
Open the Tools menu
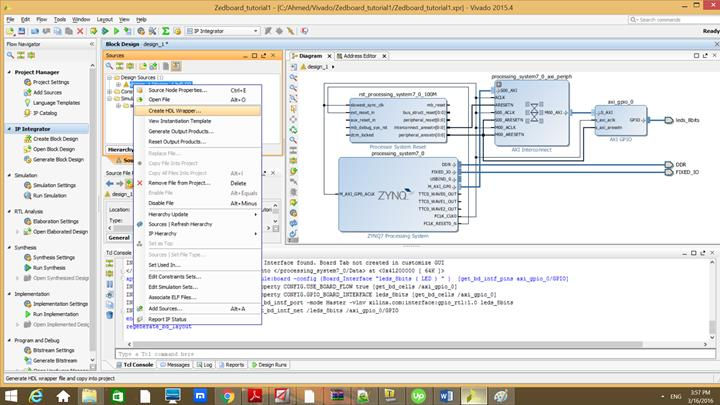tap(60, 19)
